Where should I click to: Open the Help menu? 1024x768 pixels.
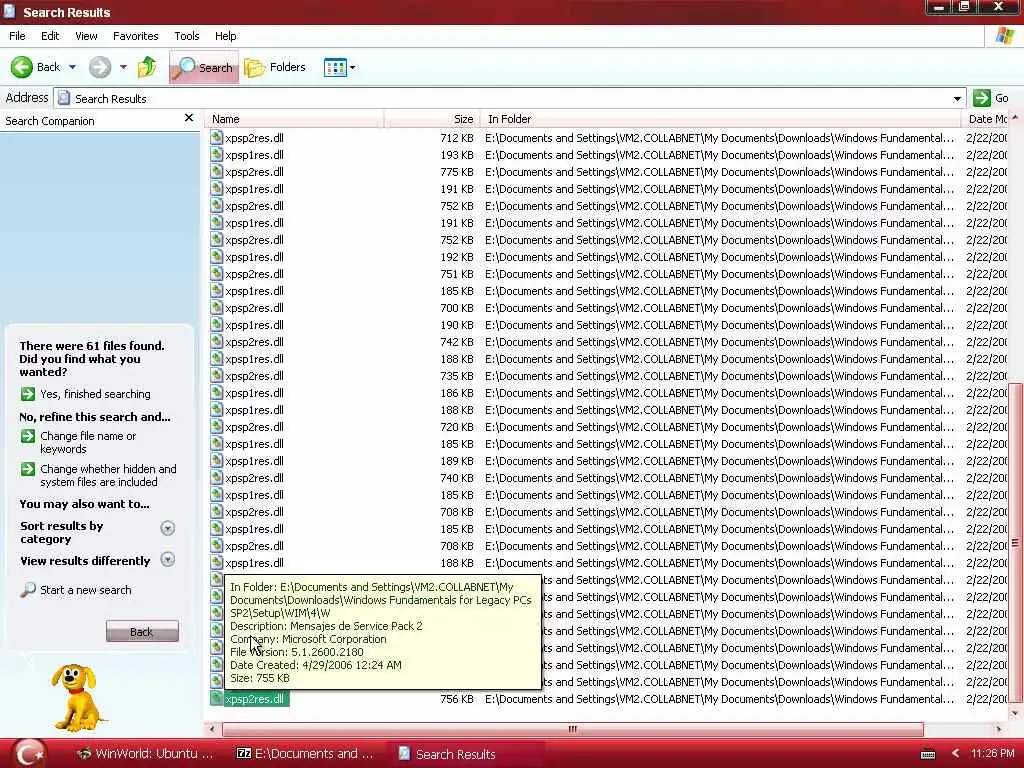point(225,36)
